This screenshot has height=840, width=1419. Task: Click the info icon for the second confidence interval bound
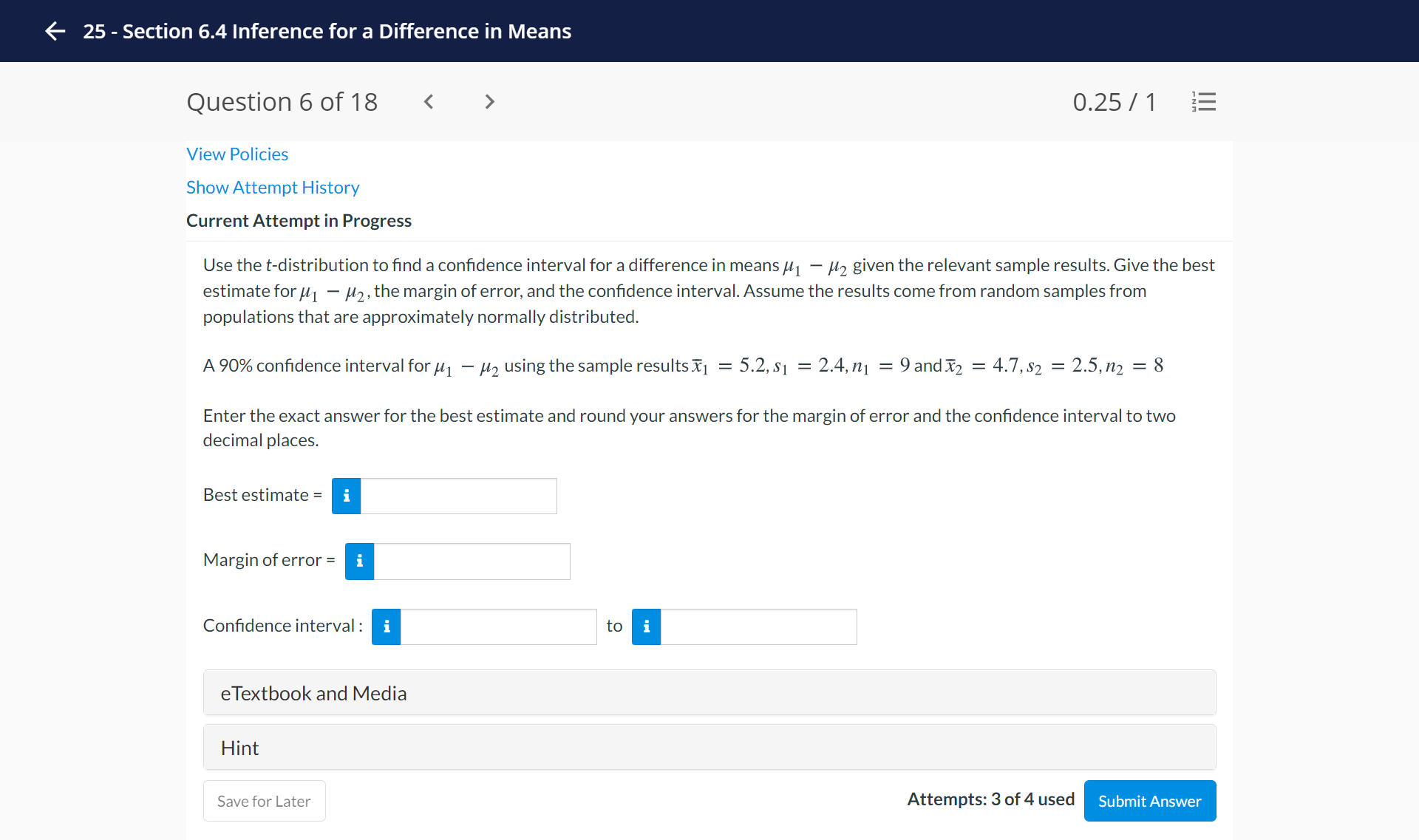646,626
